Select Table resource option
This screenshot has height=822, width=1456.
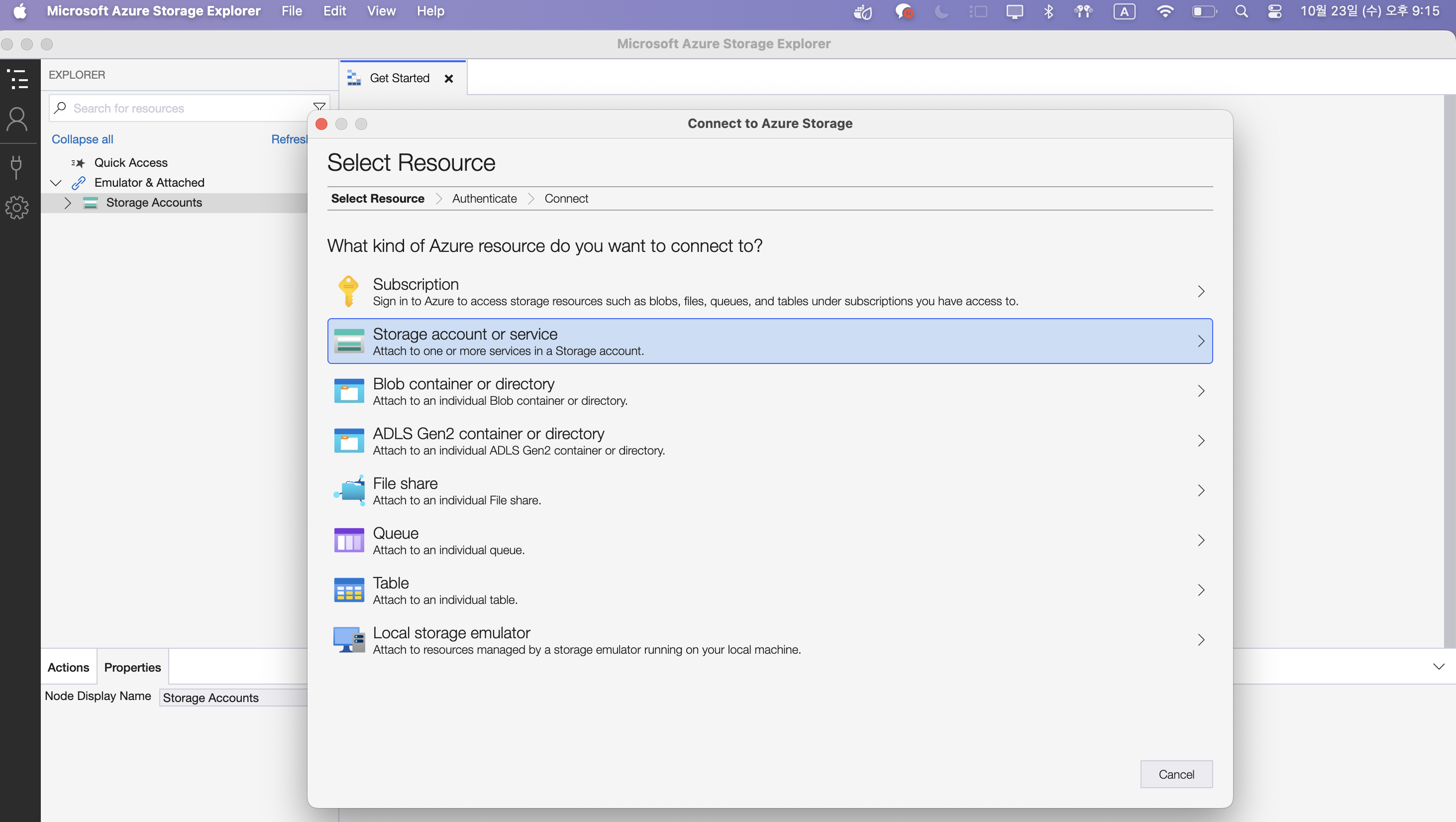point(770,590)
